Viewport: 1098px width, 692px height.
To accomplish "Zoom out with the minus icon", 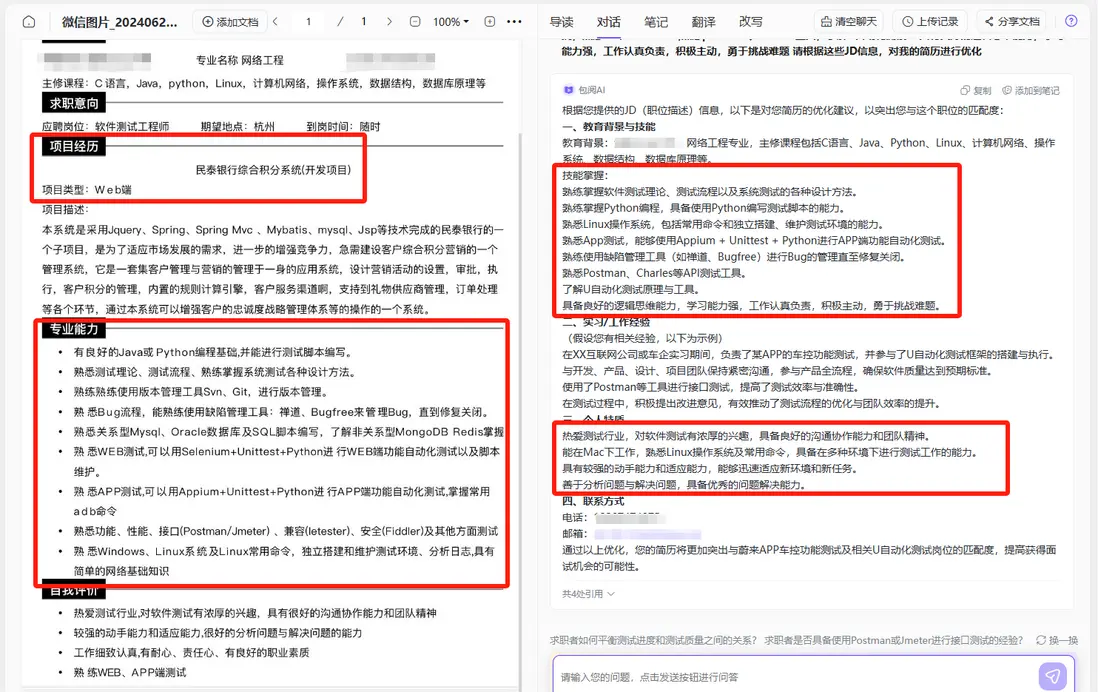I will coord(415,22).
